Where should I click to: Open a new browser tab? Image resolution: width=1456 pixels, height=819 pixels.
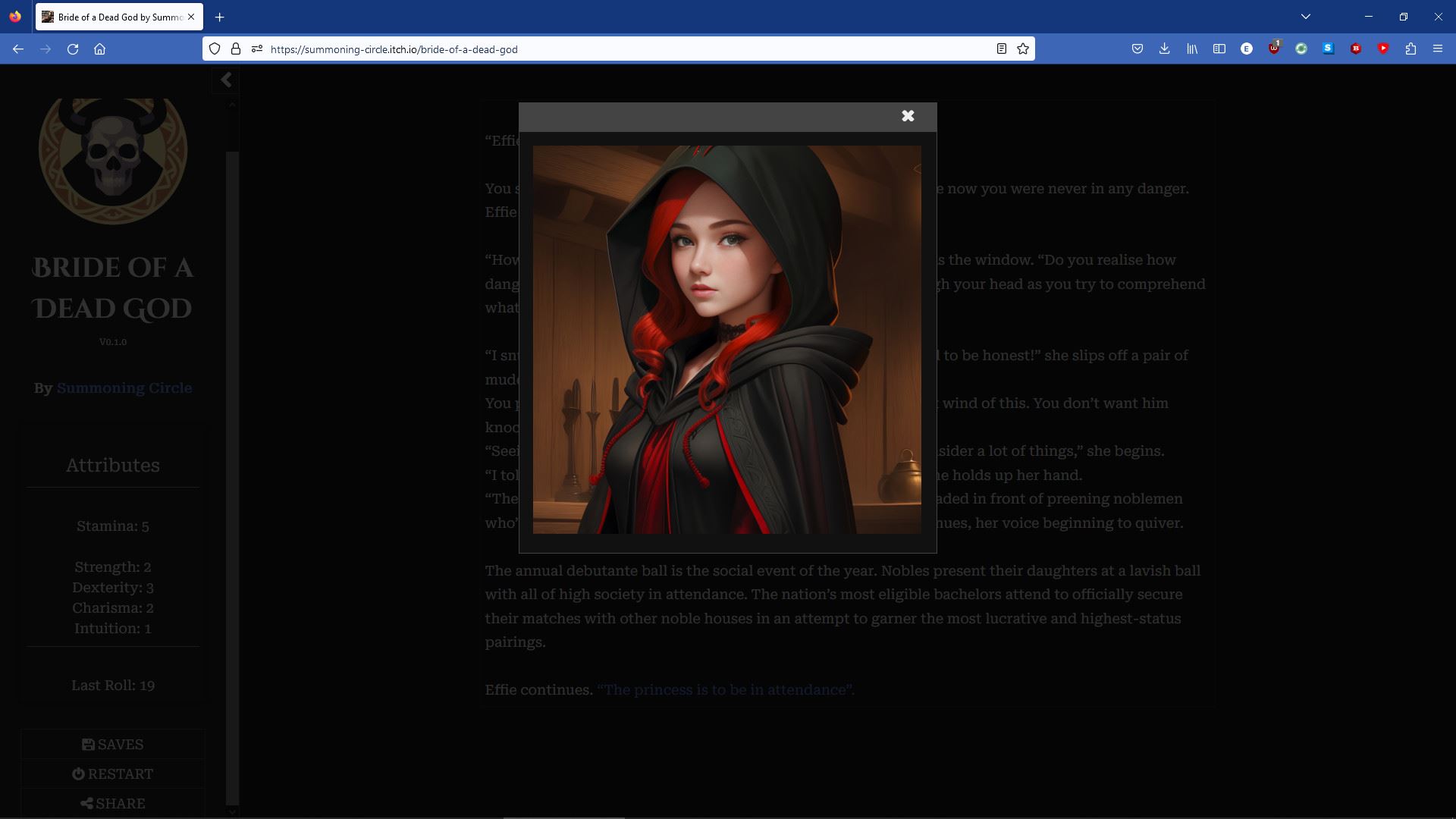point(219,17)
